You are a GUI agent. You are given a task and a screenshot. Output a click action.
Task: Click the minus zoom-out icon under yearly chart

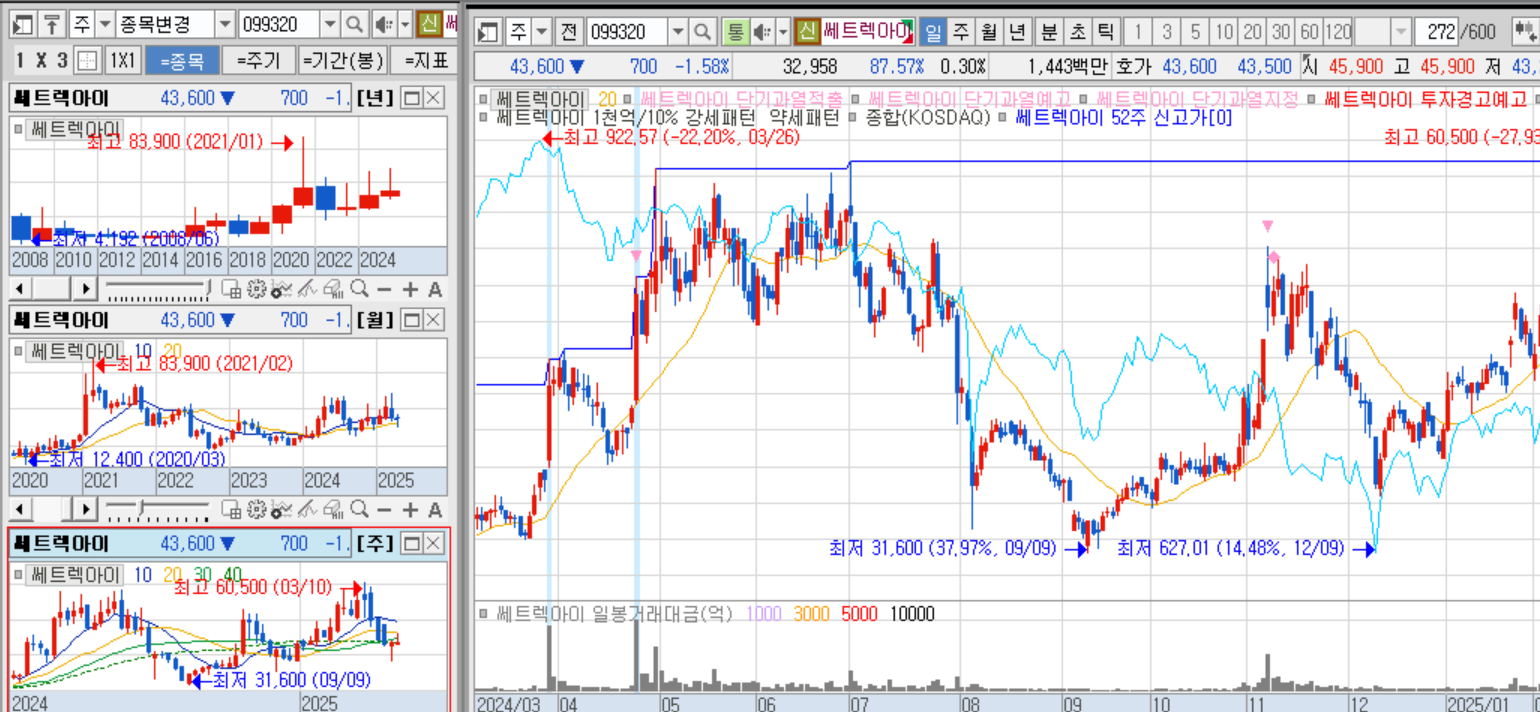(x=385, y=289)
